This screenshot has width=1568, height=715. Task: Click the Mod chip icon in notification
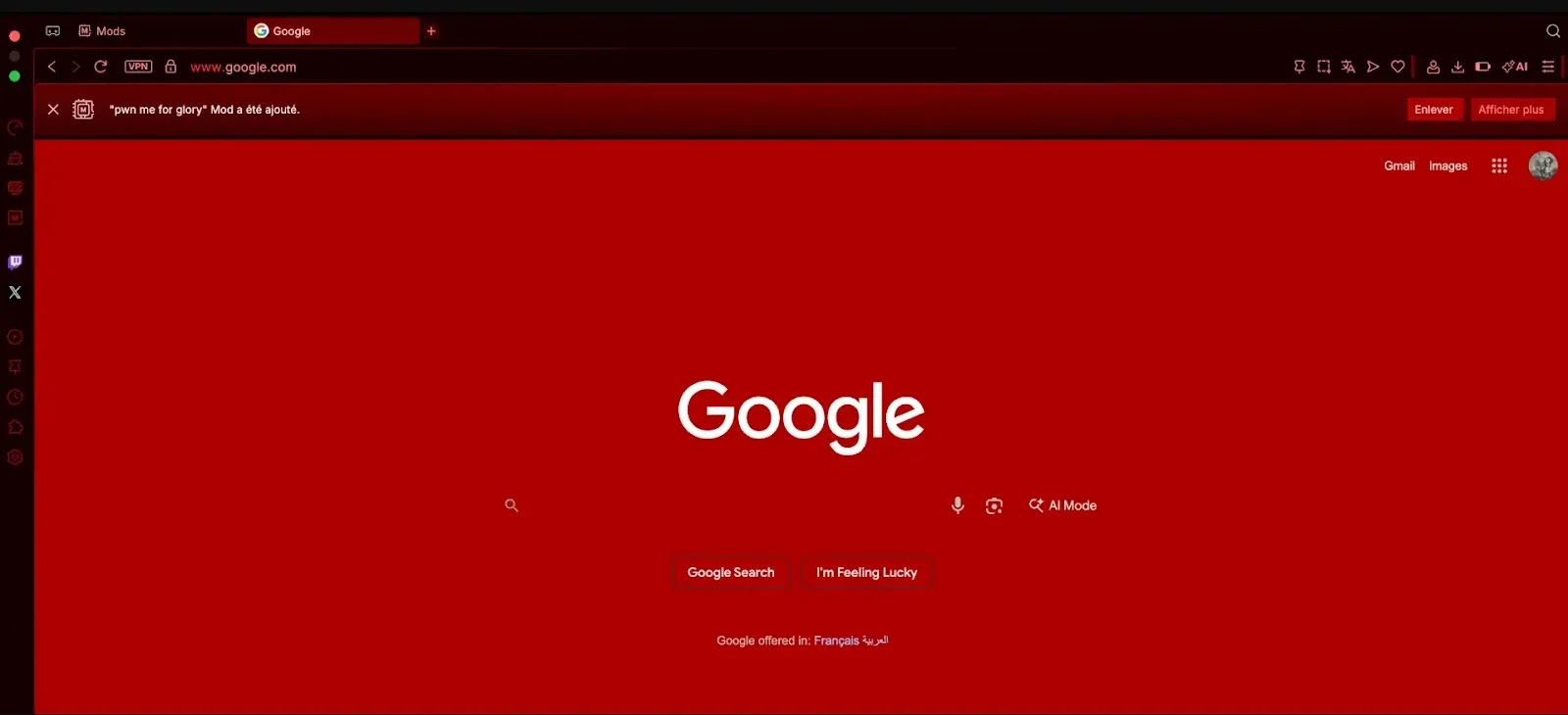83,110
